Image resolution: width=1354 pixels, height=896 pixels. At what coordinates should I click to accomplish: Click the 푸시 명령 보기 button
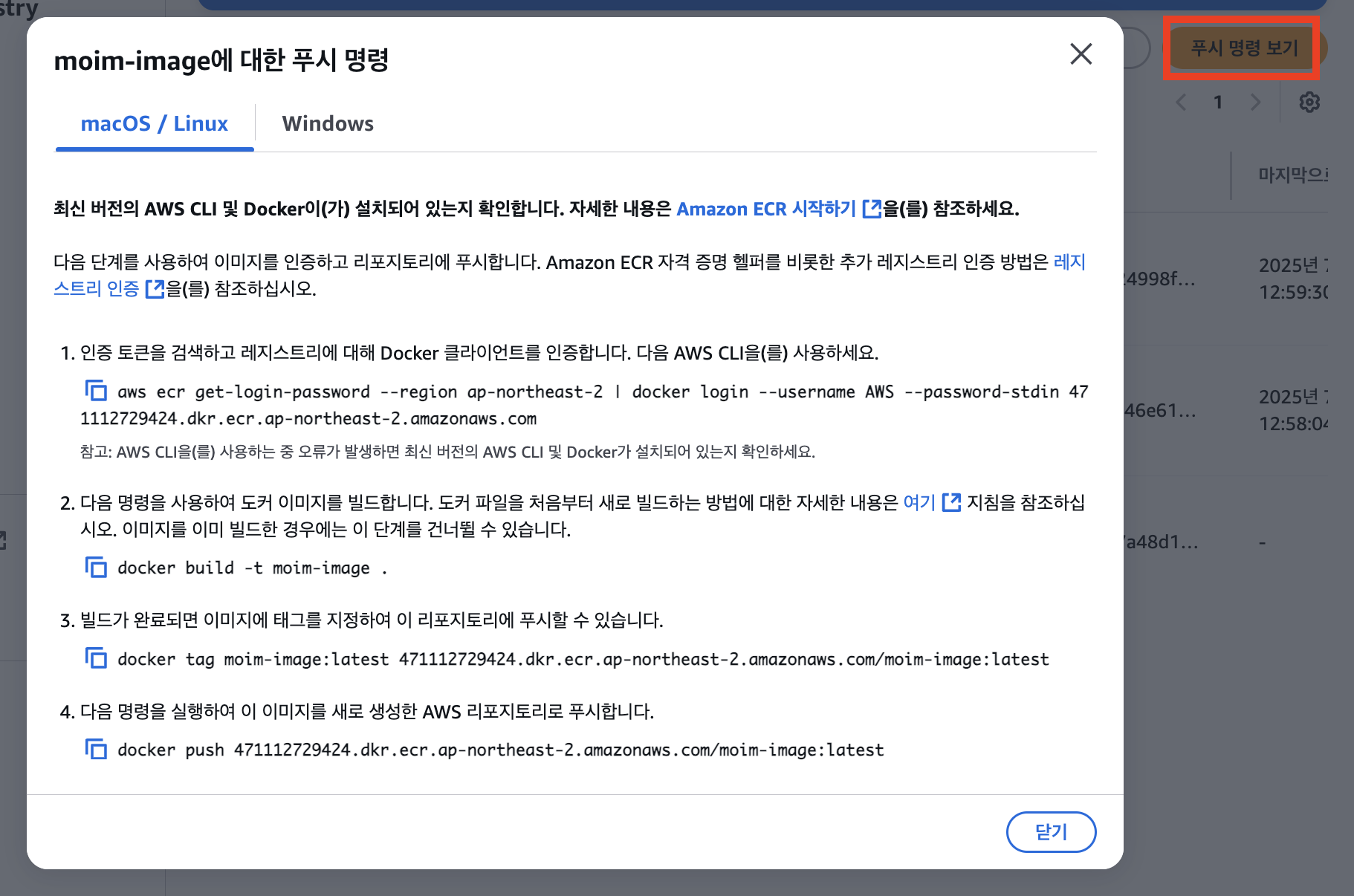point(1245,48)
